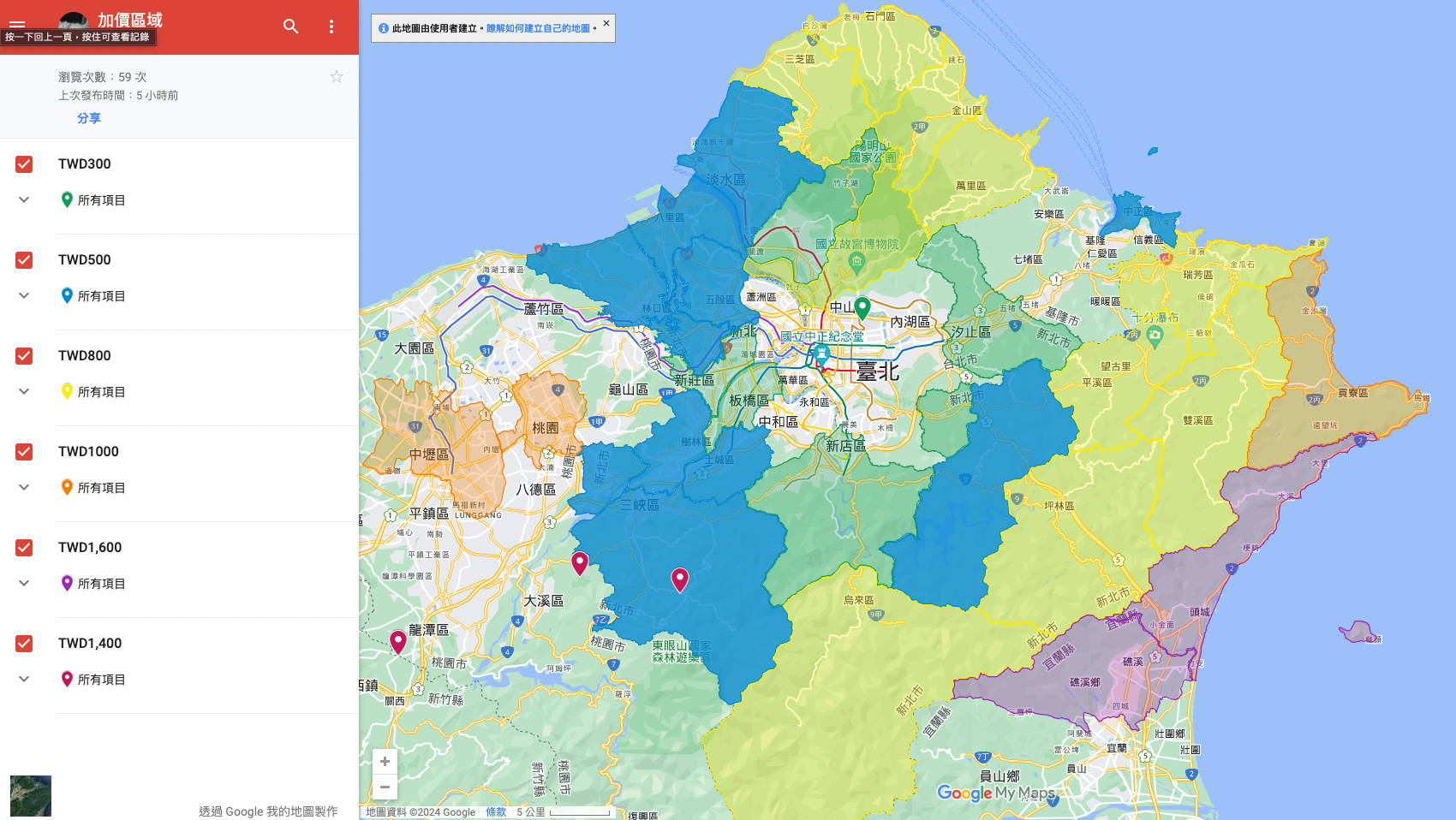Uncheck the TWD800 layer
1456x820 pixels.
click(x=24, y=356)
